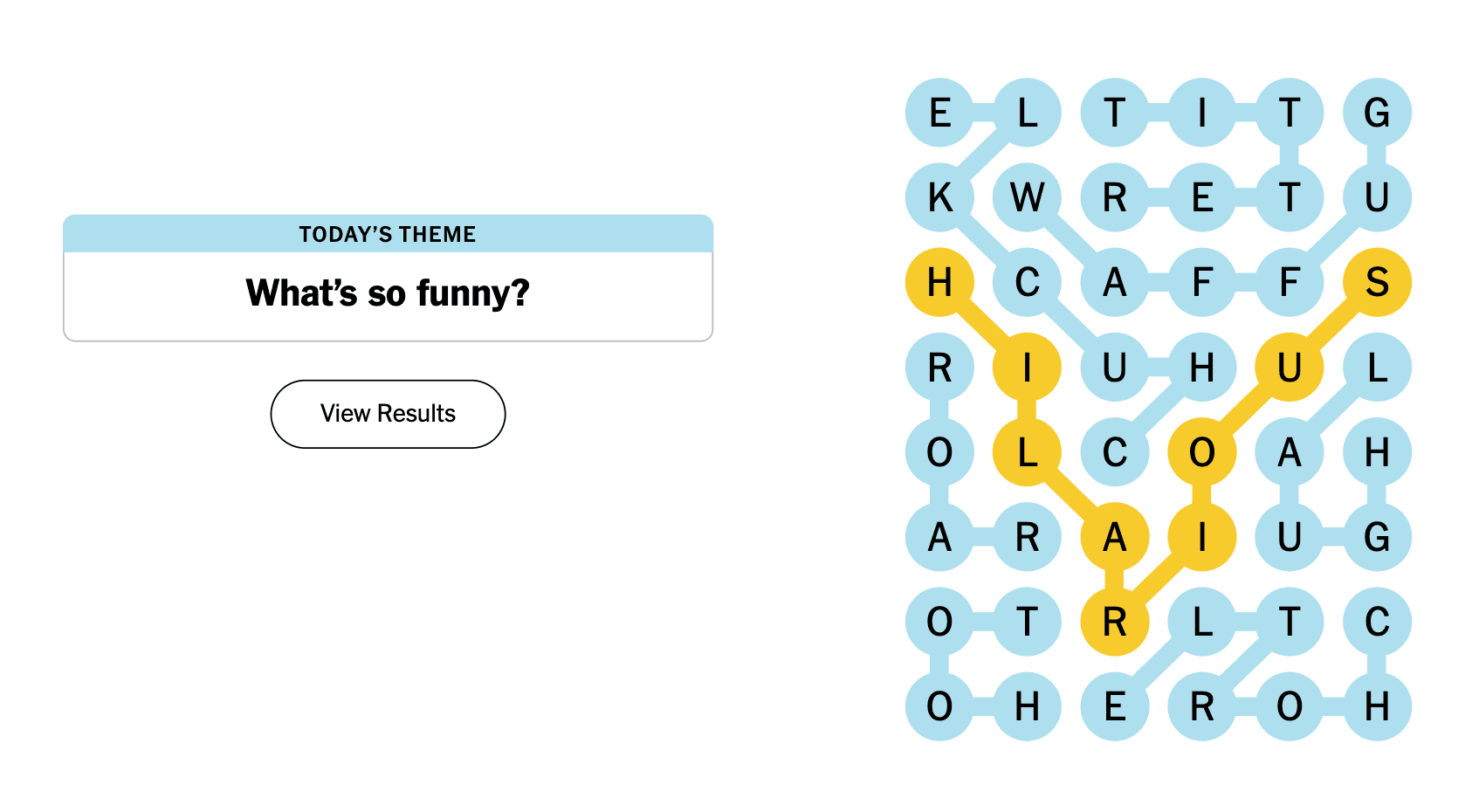Select the yellow O tile
This screenshot has width=1472, height=812.
[x=1202, y=452]
